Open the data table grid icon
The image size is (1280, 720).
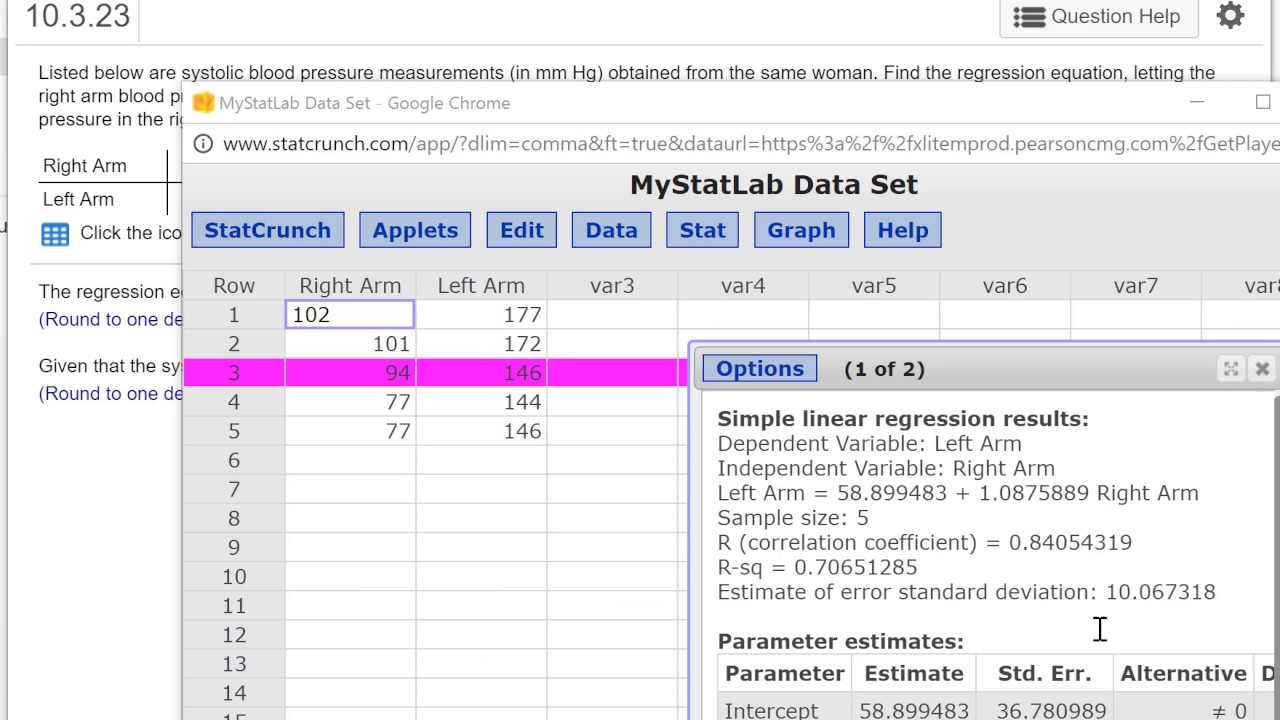55,234
